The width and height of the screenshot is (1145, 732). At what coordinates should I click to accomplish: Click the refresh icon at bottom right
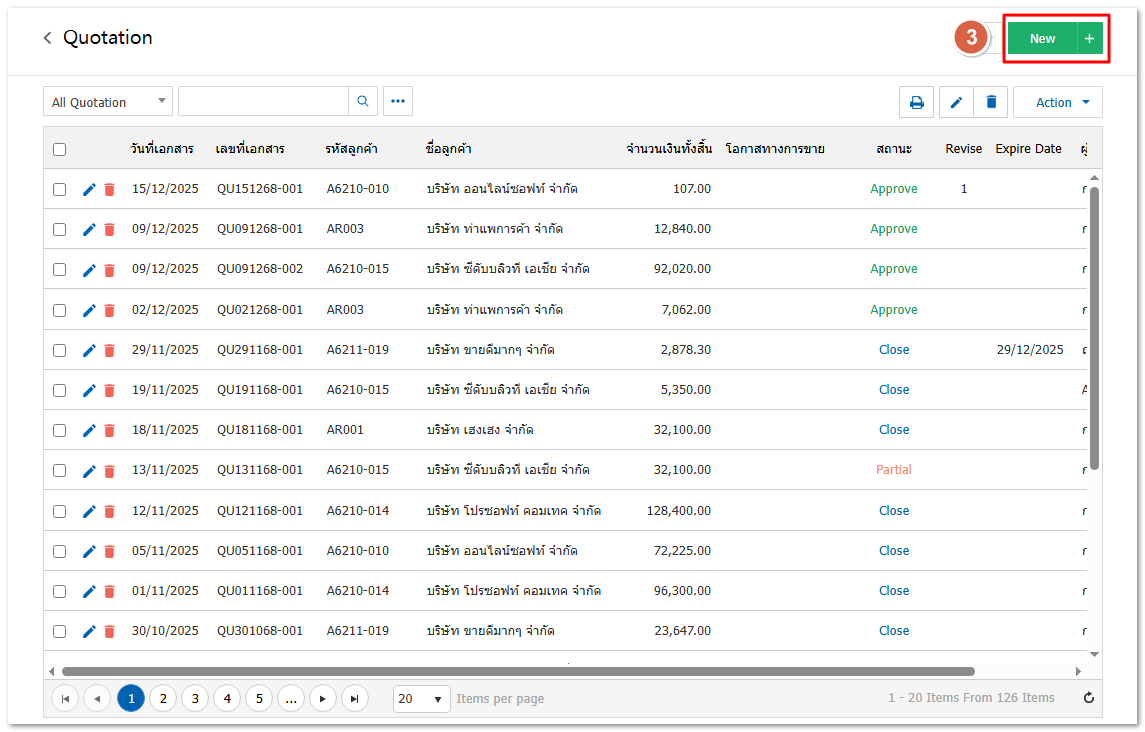point(1089,698)
